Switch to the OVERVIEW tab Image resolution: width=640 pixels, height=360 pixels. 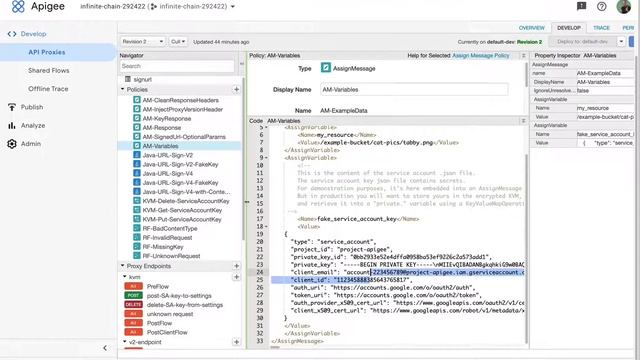tap(531, 28)
